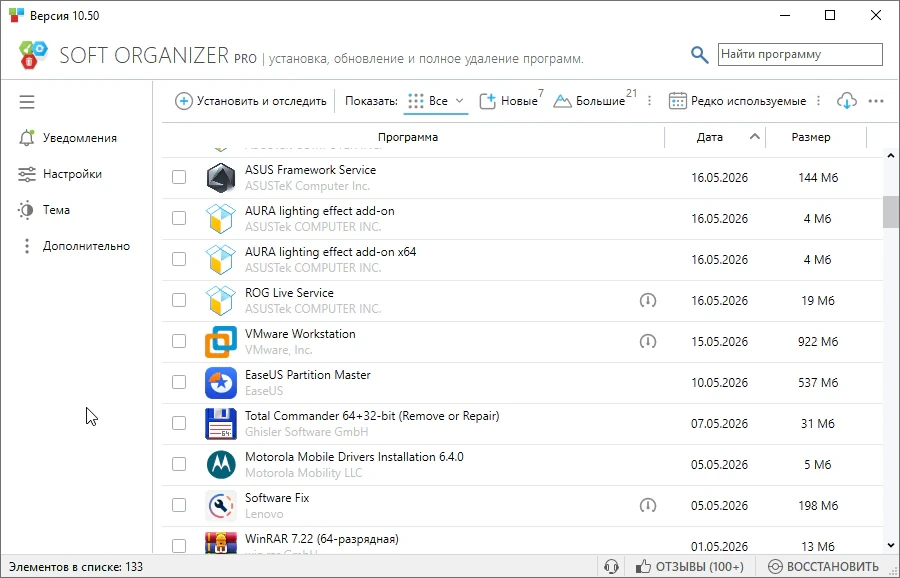Click the Найти программу search field
The width and height of the screenshot is (900, 578).
click(x=800, y=55)
